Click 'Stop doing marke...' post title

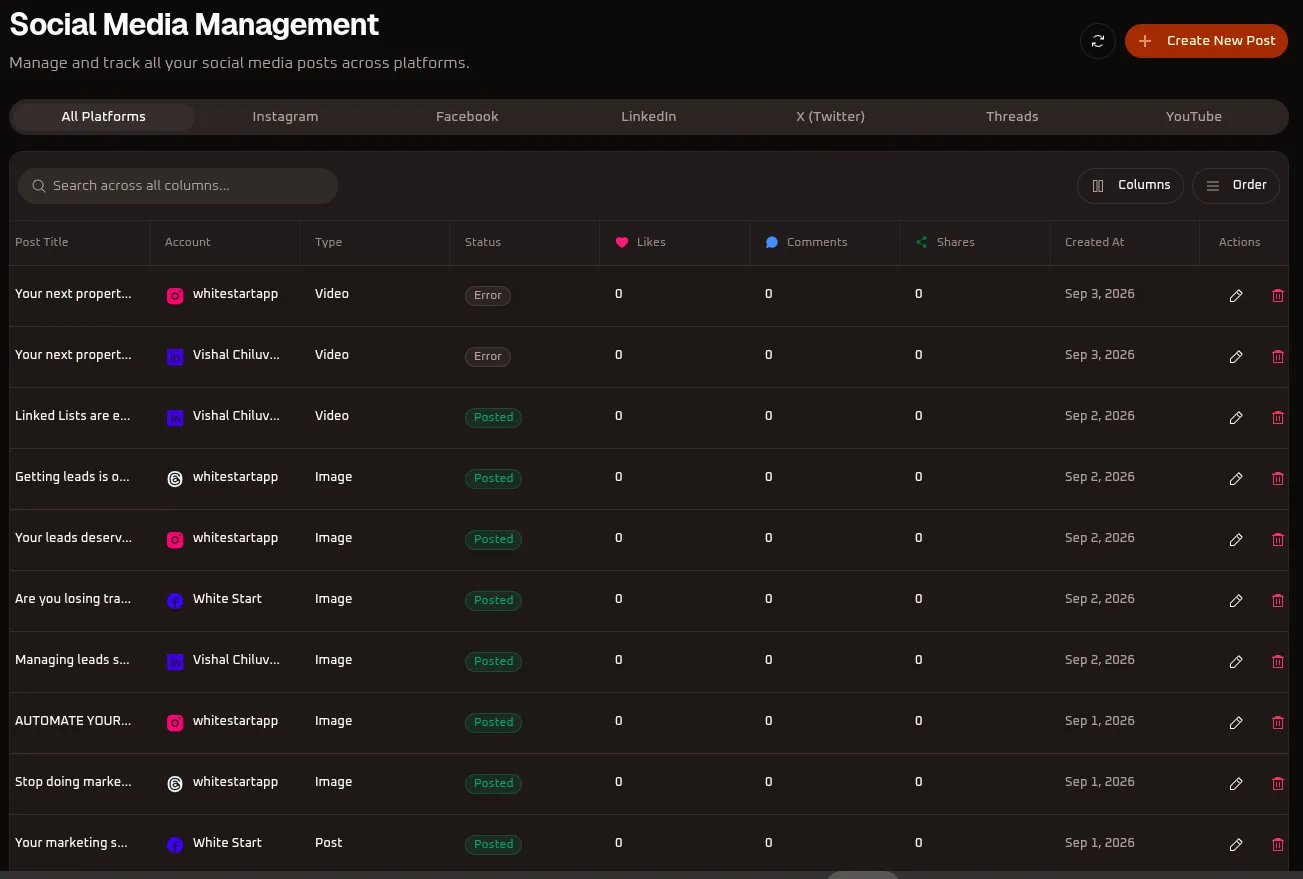click(73, 782)
